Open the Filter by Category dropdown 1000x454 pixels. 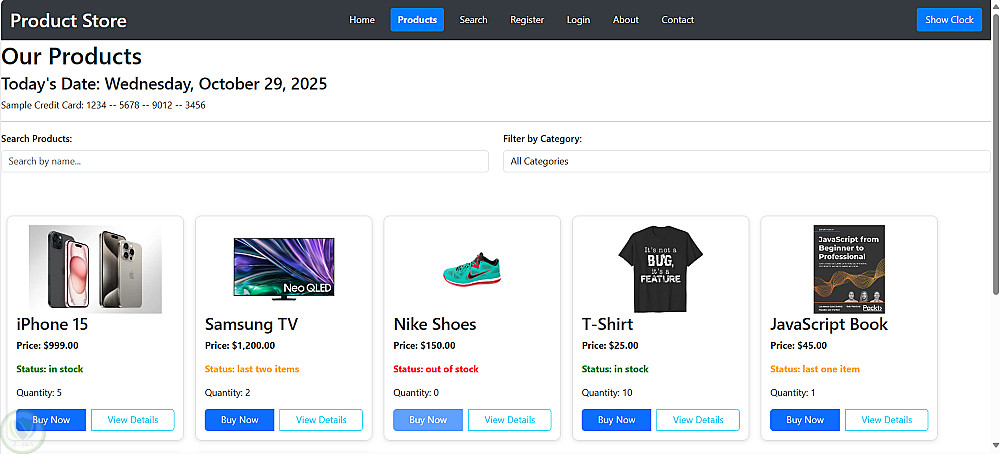tap(746, 161)
